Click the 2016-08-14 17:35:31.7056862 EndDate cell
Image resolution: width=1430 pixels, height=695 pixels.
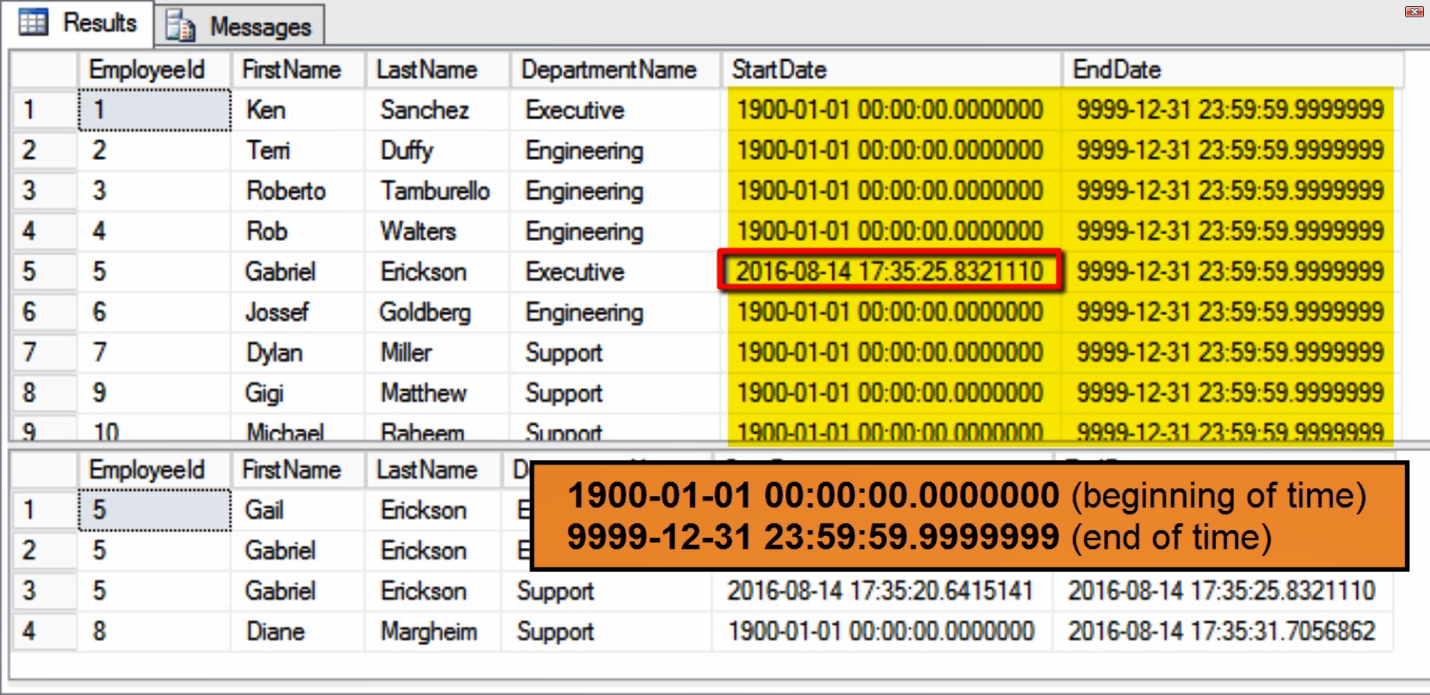pos(1222,632)
